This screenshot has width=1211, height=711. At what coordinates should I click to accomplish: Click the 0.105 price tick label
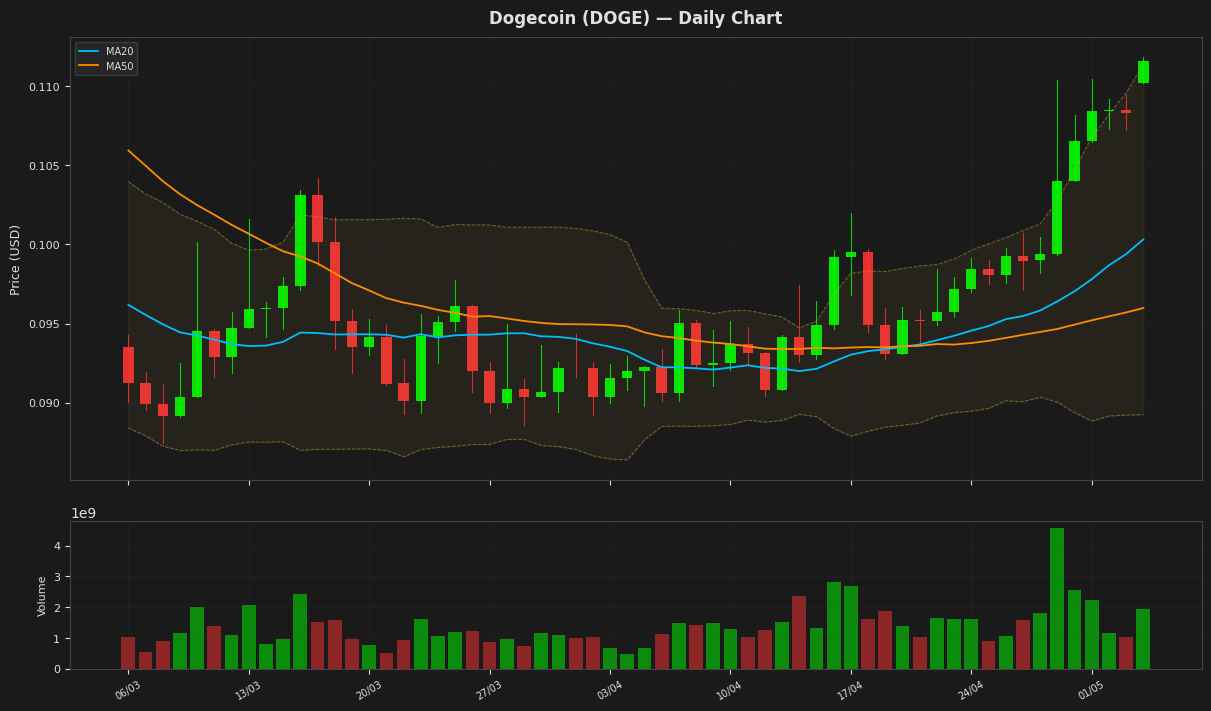point(44,166)
